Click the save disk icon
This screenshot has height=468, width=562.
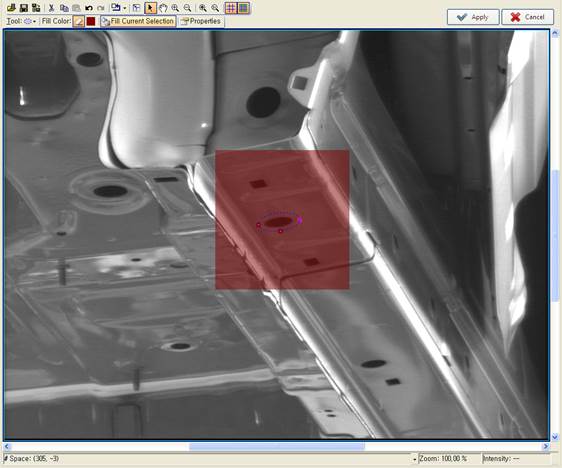pyautogui.click(x=24, y=8)
